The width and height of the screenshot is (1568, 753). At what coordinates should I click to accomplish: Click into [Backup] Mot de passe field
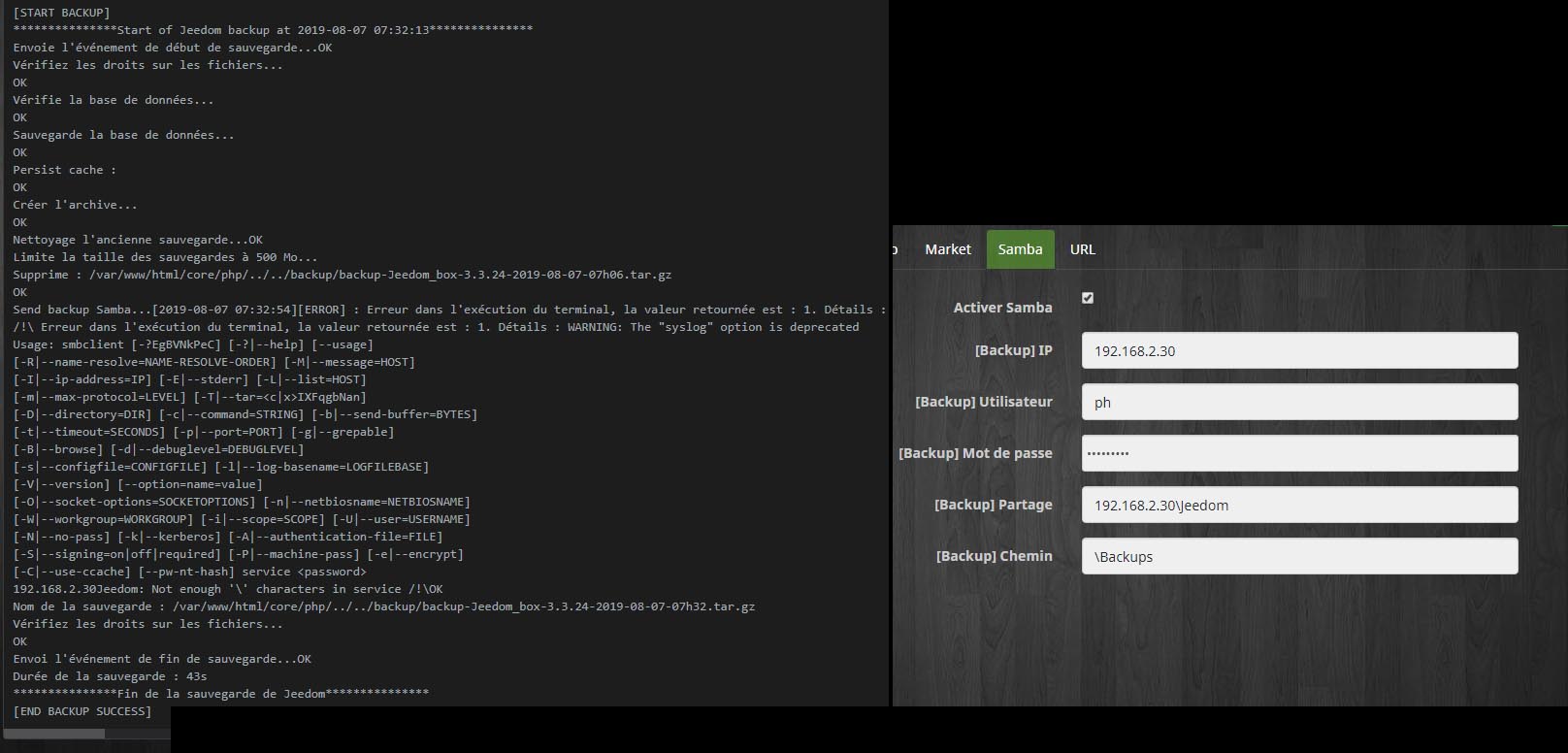1299,453
